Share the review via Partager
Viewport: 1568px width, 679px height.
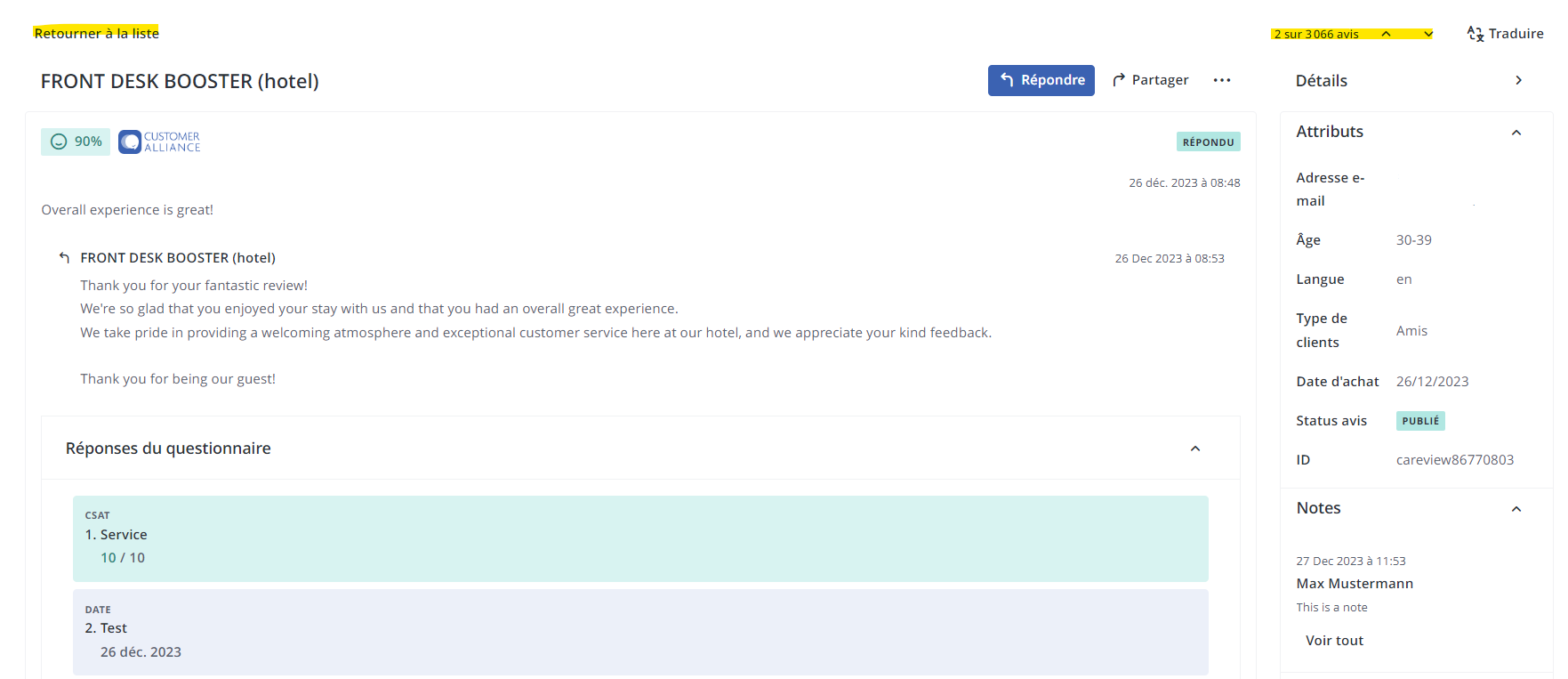click(1150, 80)
